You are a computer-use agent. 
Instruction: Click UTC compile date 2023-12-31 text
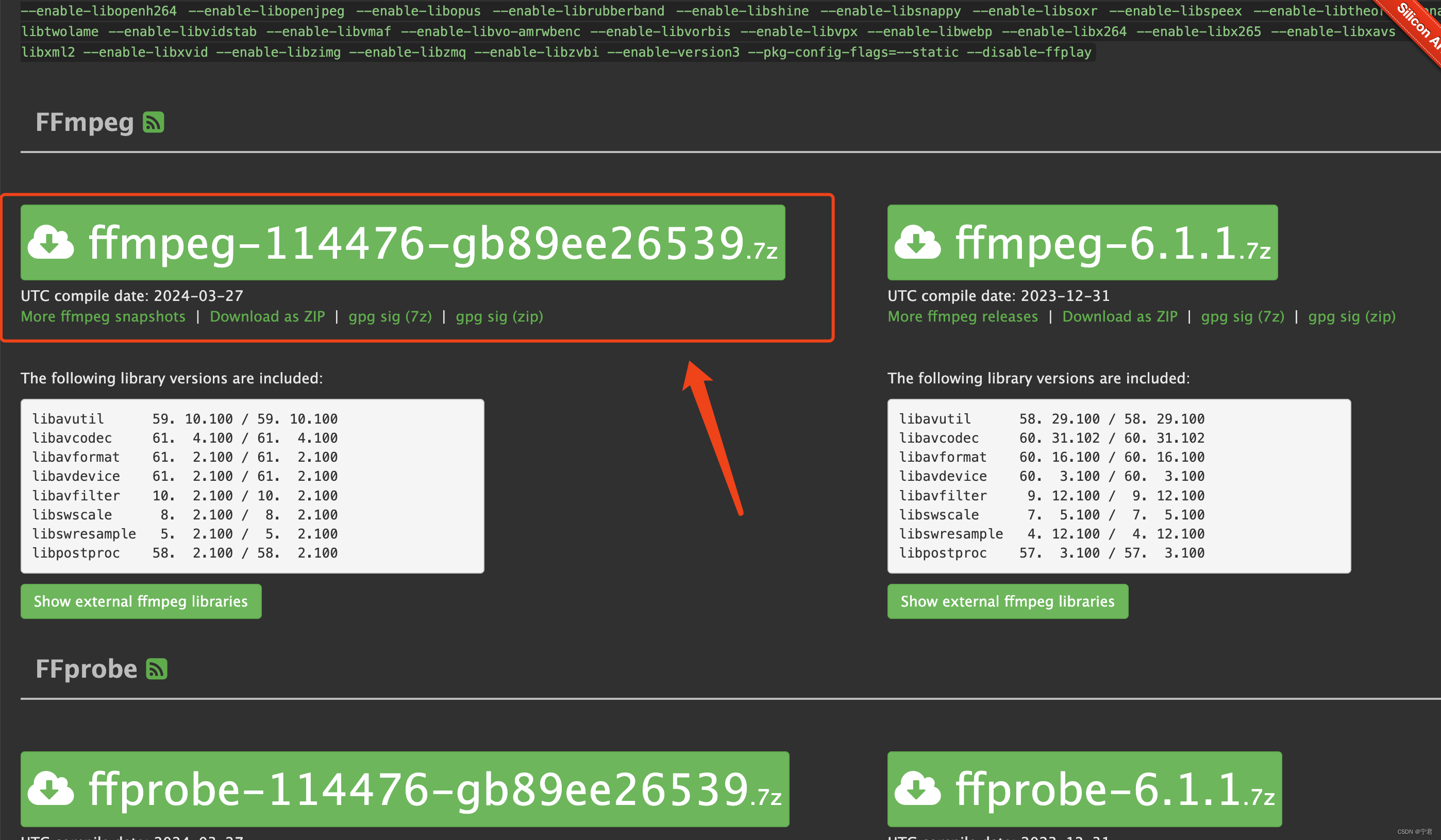[x=998, y=296]
